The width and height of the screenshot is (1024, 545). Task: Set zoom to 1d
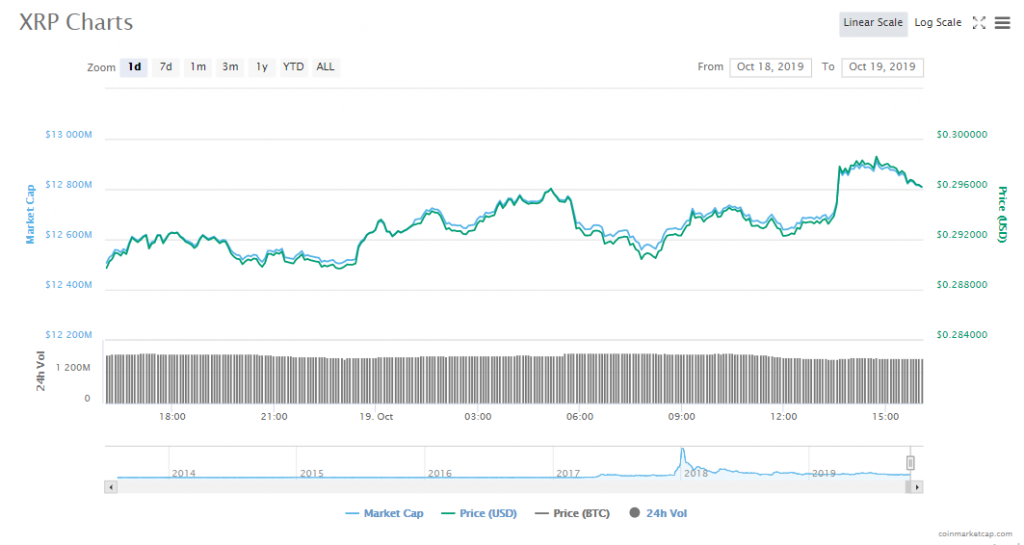134,67
